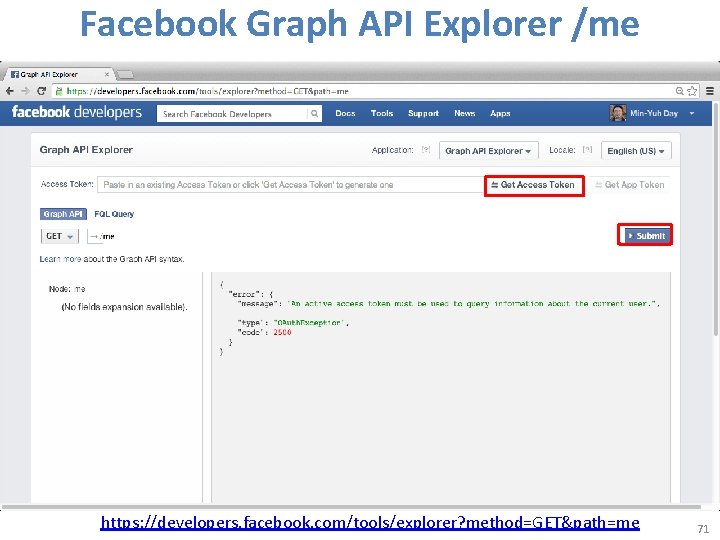Click the help icon next to Locale
720x540 pixels.
pyautogui.click(x=587, y=150)
